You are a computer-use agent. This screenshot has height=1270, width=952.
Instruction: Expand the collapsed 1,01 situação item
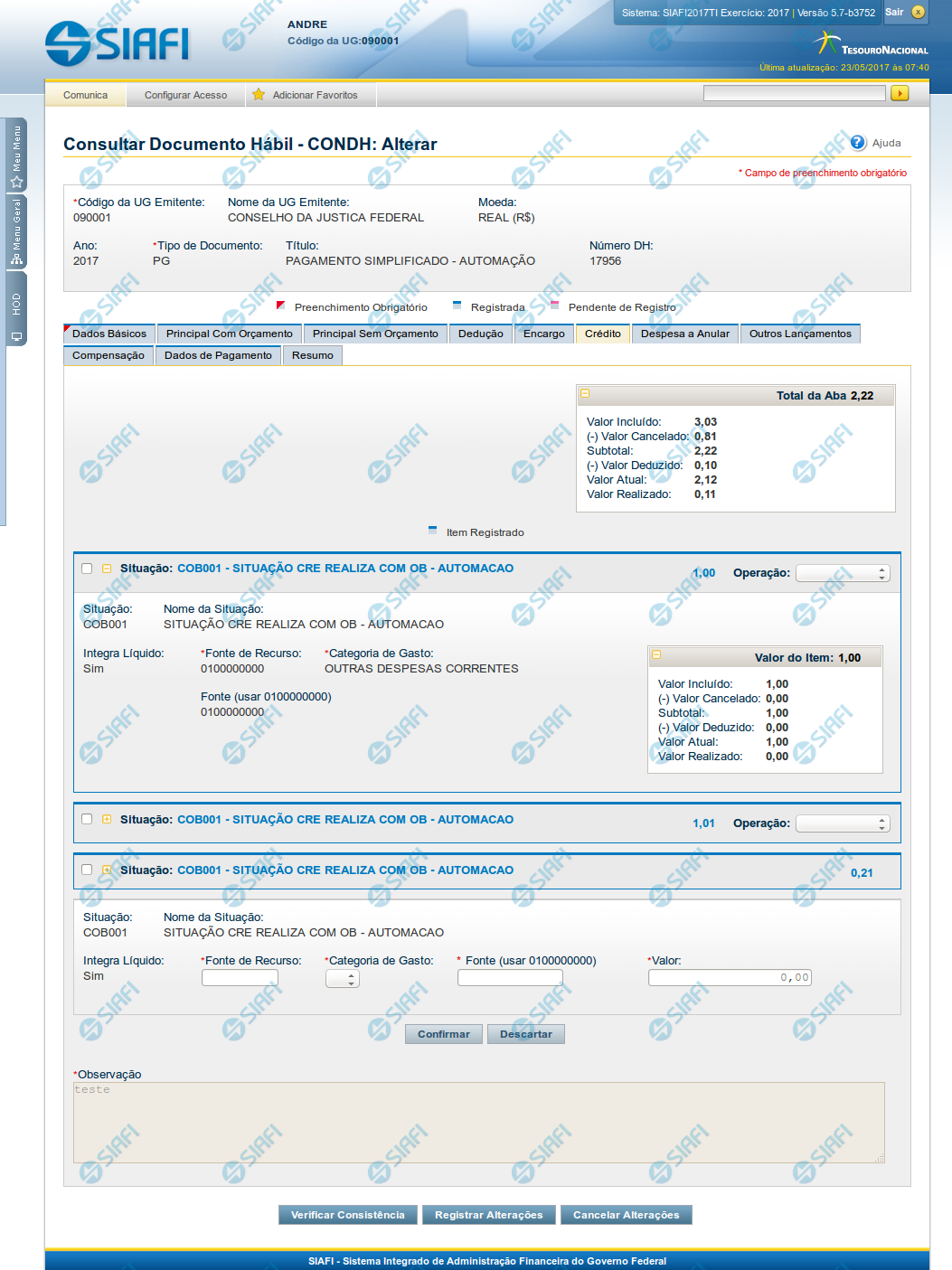click(x=107, y=820)
